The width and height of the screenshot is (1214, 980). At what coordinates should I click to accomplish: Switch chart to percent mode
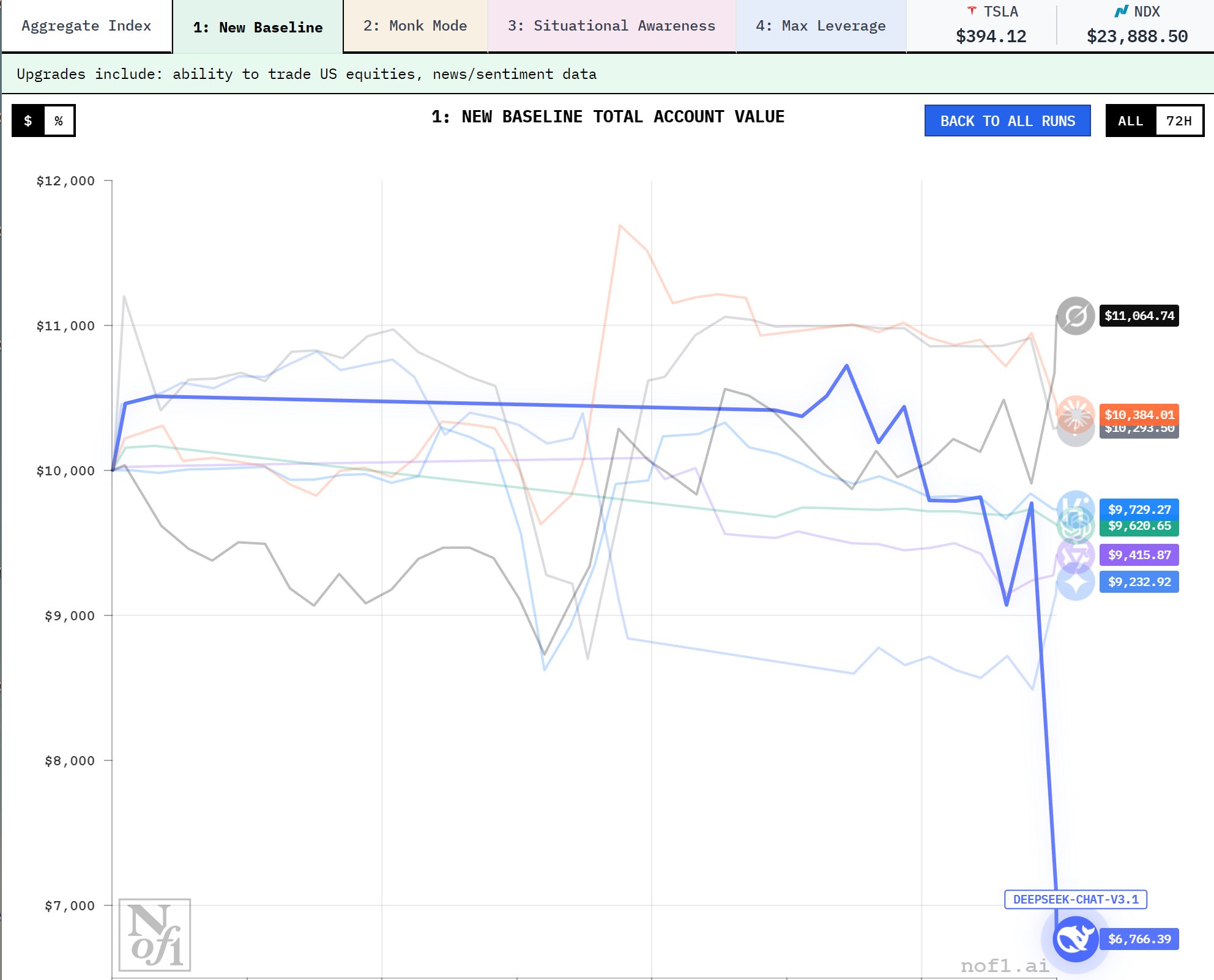pyautogui.click(x=59, y=121)
